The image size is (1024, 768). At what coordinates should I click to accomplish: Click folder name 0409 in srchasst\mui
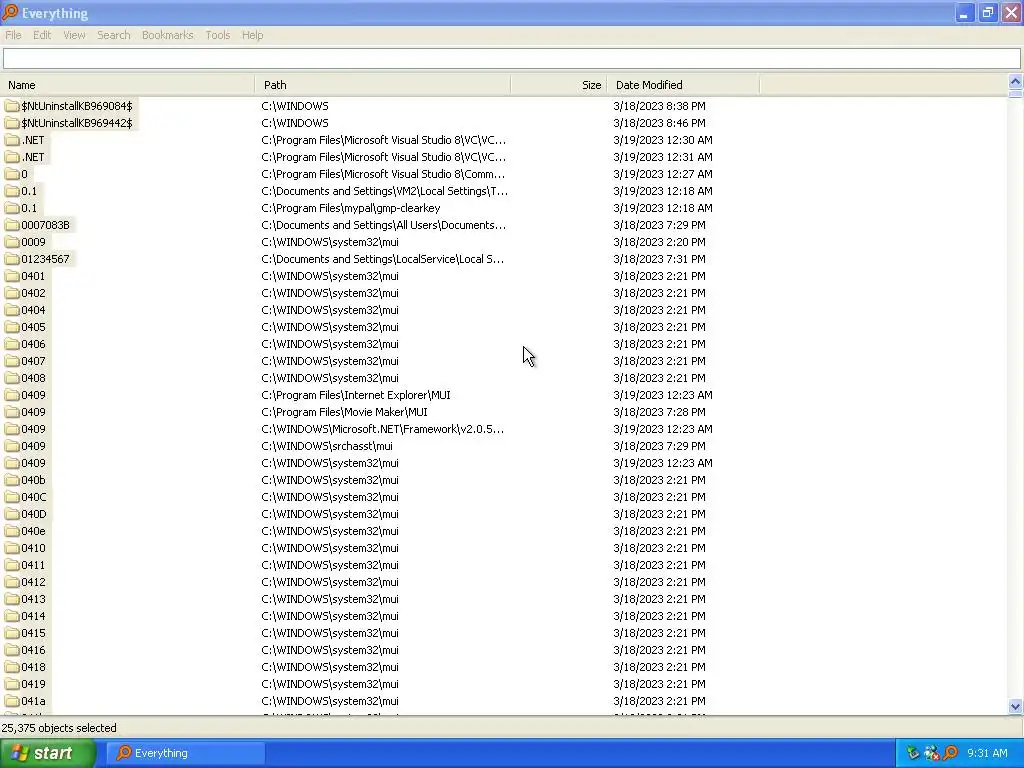pyautogui.click(x=33, y=446)
